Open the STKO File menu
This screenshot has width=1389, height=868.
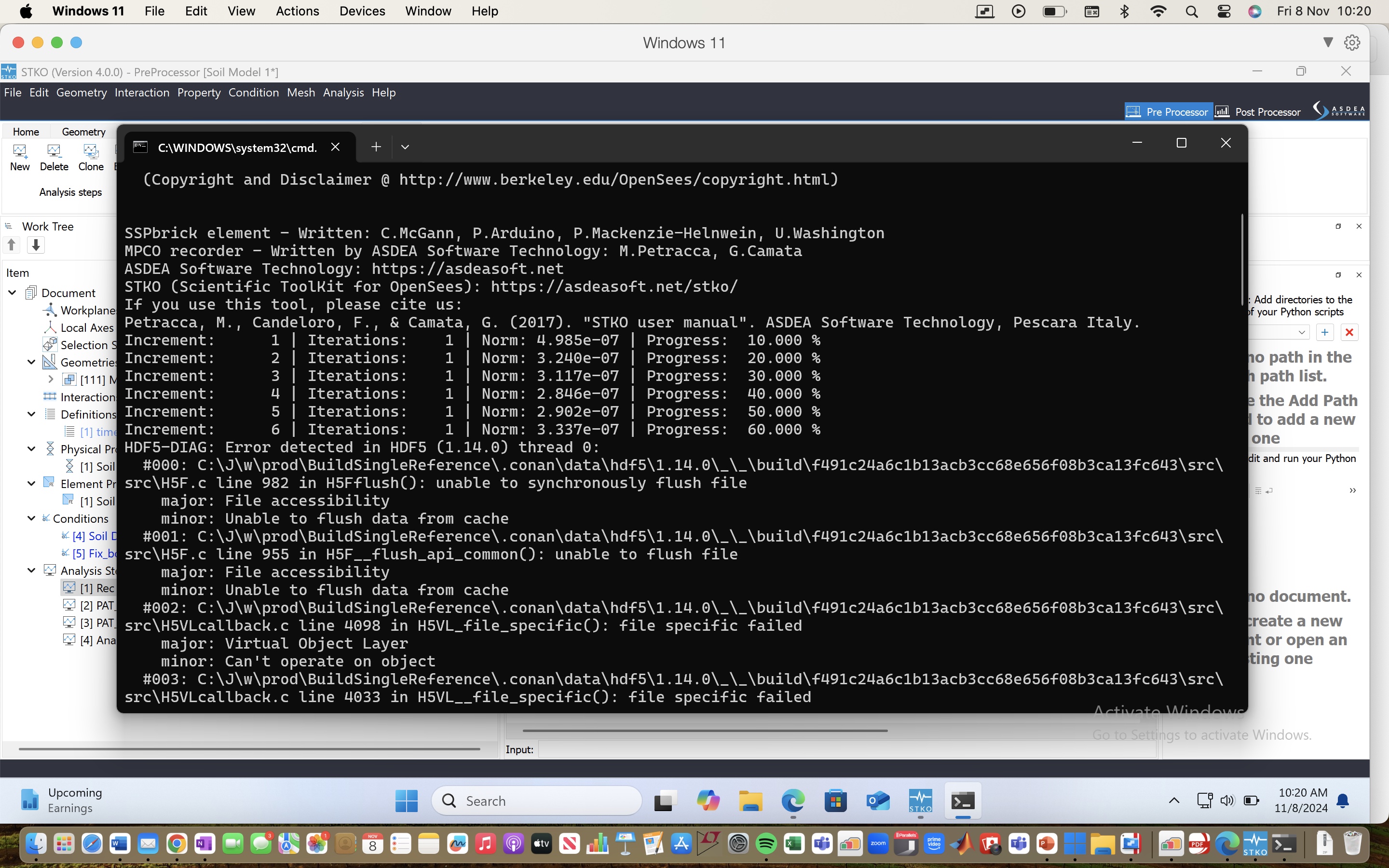[x=13, y=93]
